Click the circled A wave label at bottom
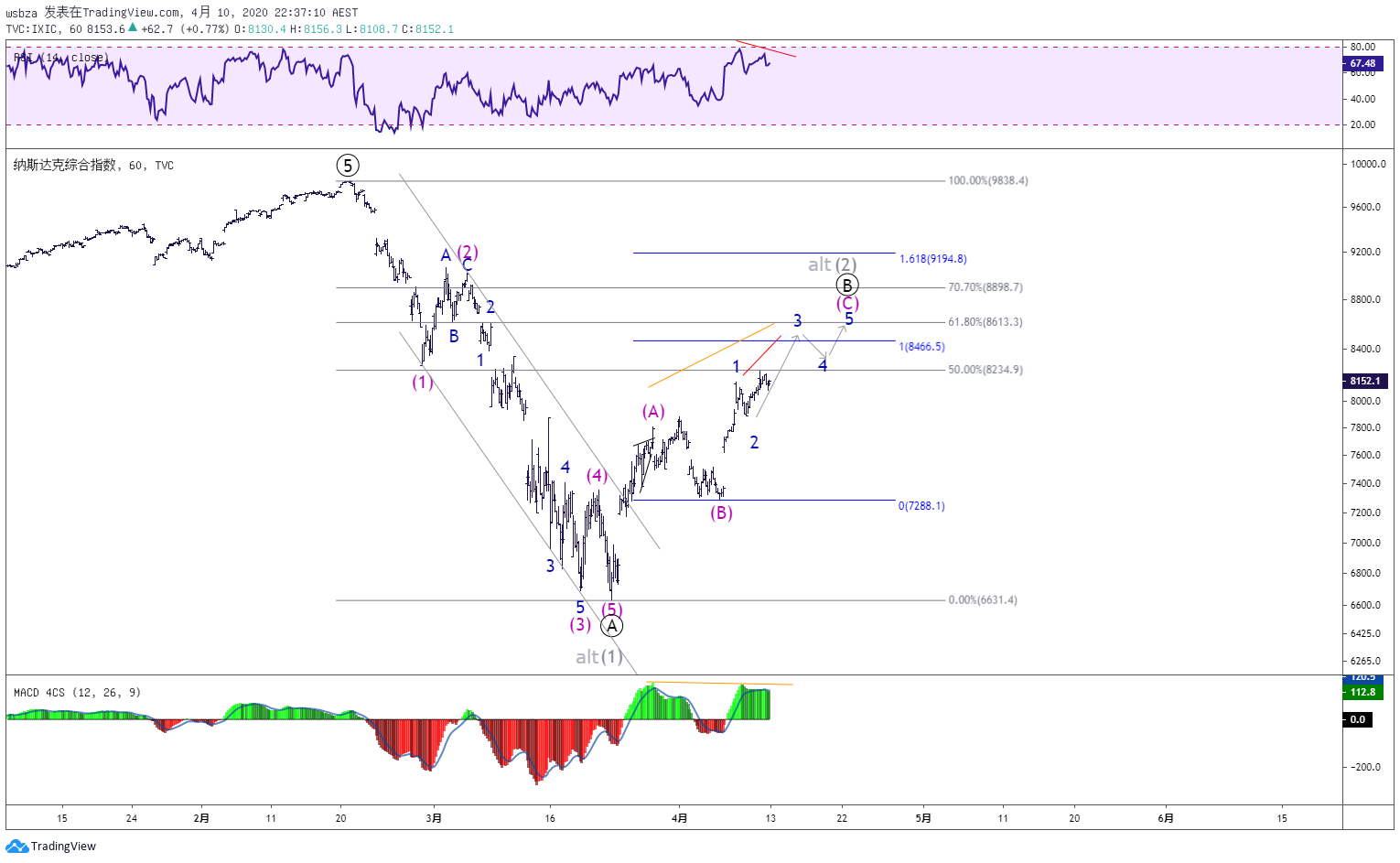 coord(612,626)
